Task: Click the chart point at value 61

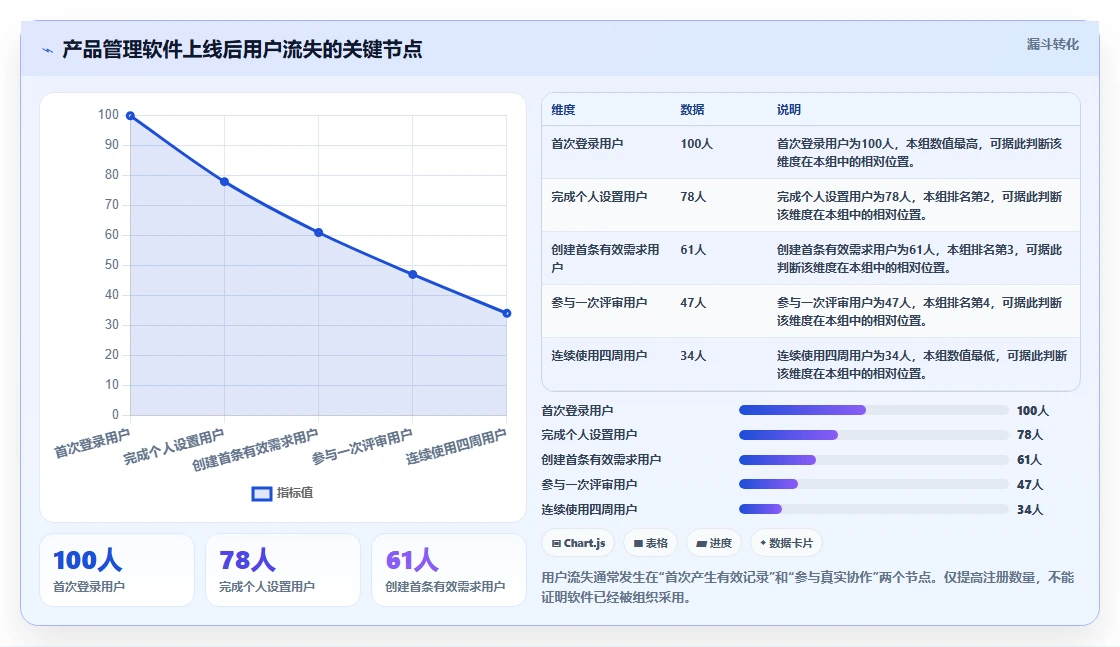Action: point(319,233)
